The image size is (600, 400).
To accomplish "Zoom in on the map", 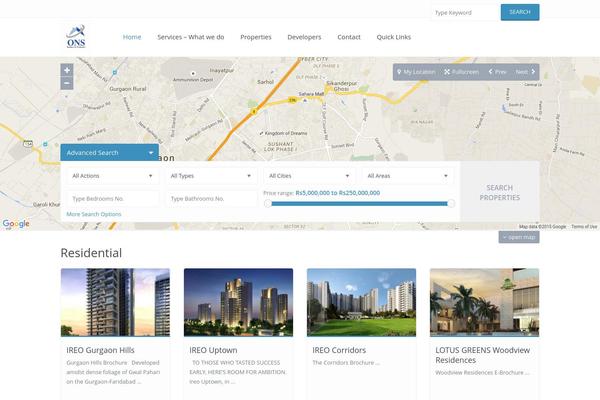I will [67, 70].
